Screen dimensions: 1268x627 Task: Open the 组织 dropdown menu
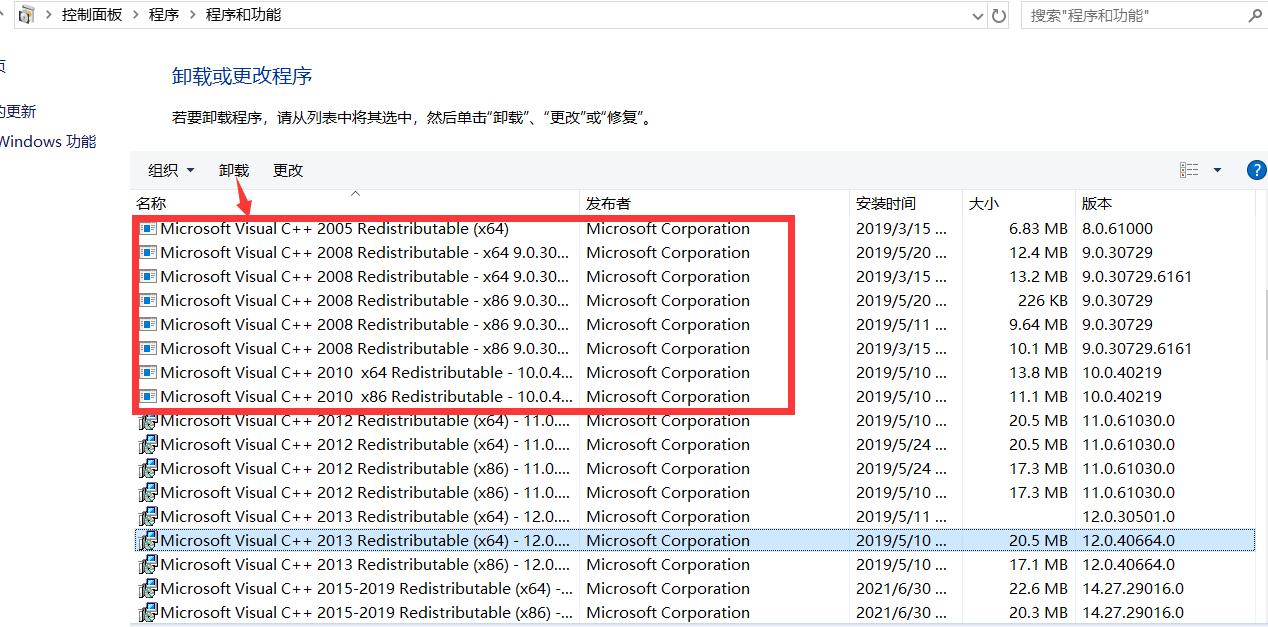point(171,171)
